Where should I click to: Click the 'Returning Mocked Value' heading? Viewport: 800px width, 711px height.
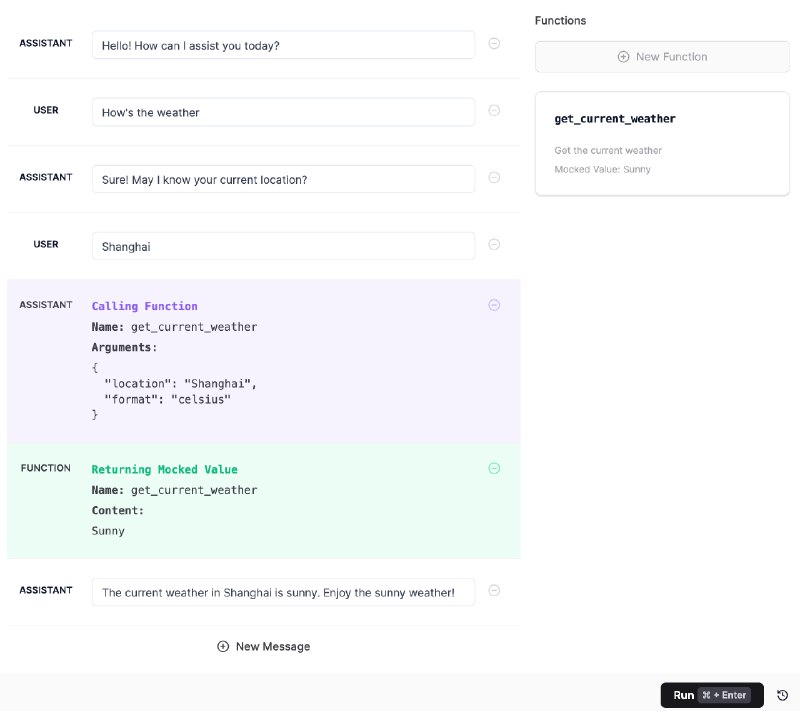click(x=164, y=469)
